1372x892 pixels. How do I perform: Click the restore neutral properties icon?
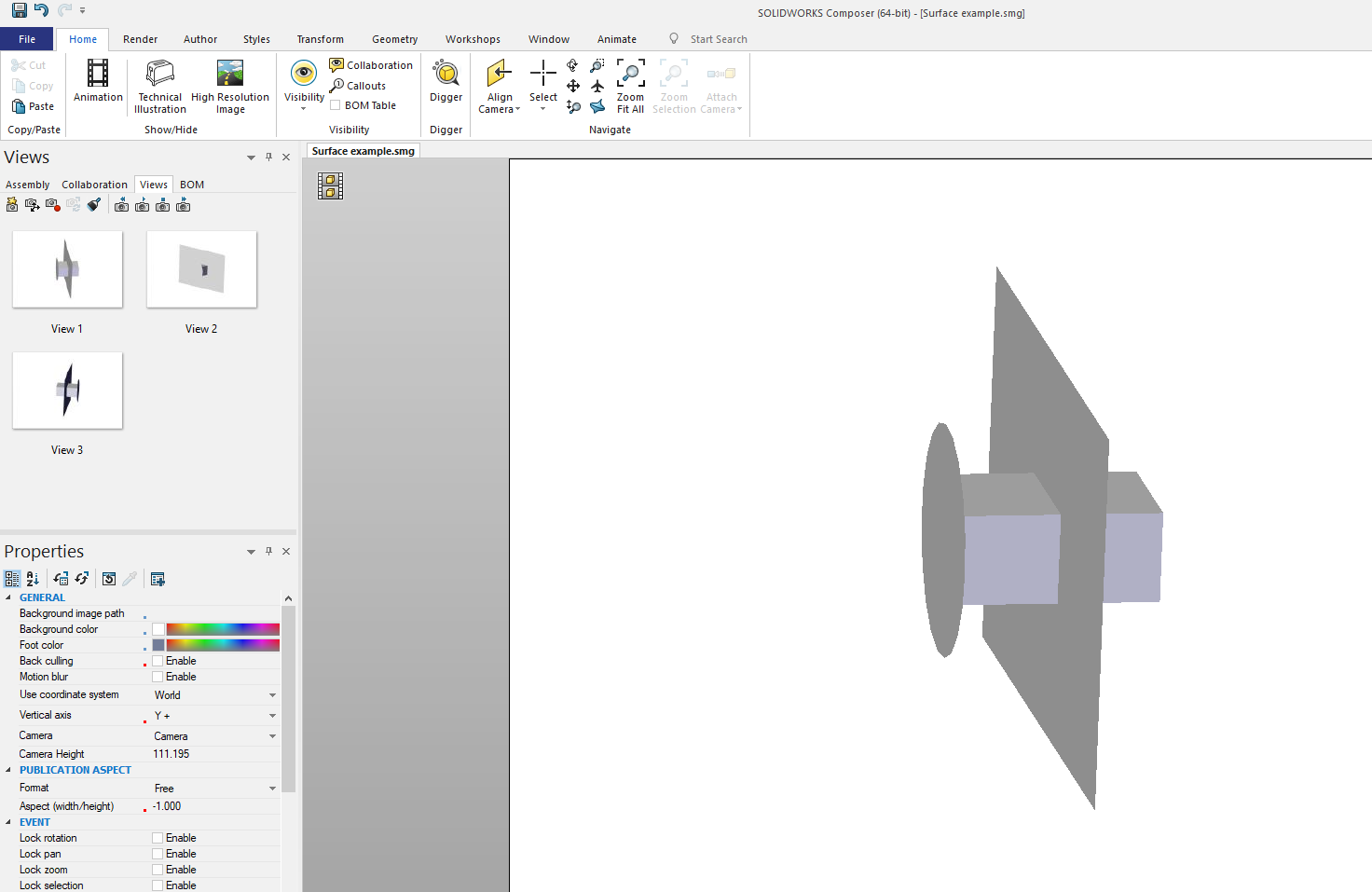61,579
